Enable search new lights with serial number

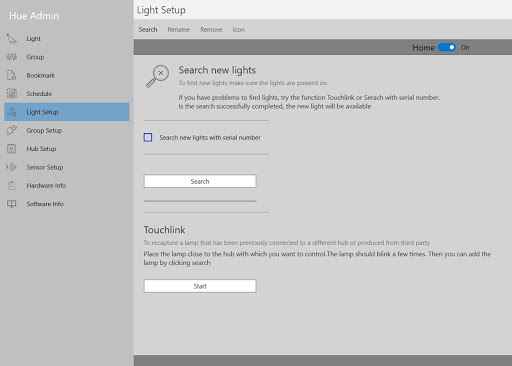(x=148, y=137)
